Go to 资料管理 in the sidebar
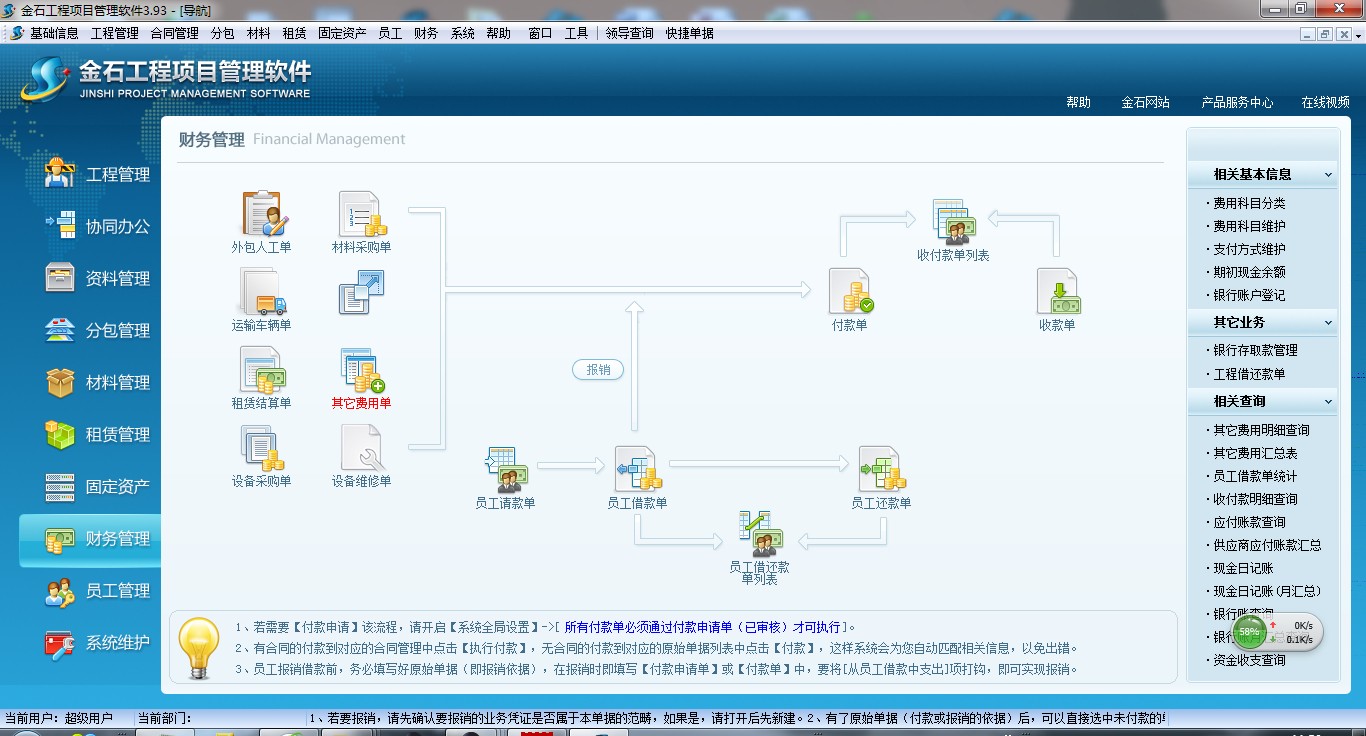This screenshot has width=1366, height=736. point(98,278)
